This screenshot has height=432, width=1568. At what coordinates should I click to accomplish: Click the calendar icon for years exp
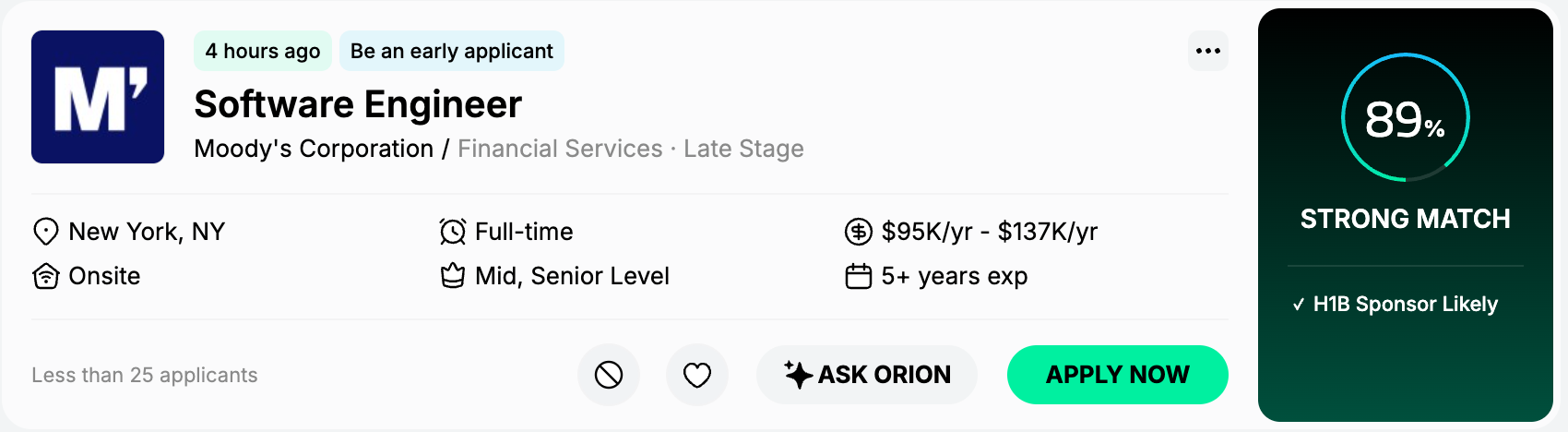859,276
